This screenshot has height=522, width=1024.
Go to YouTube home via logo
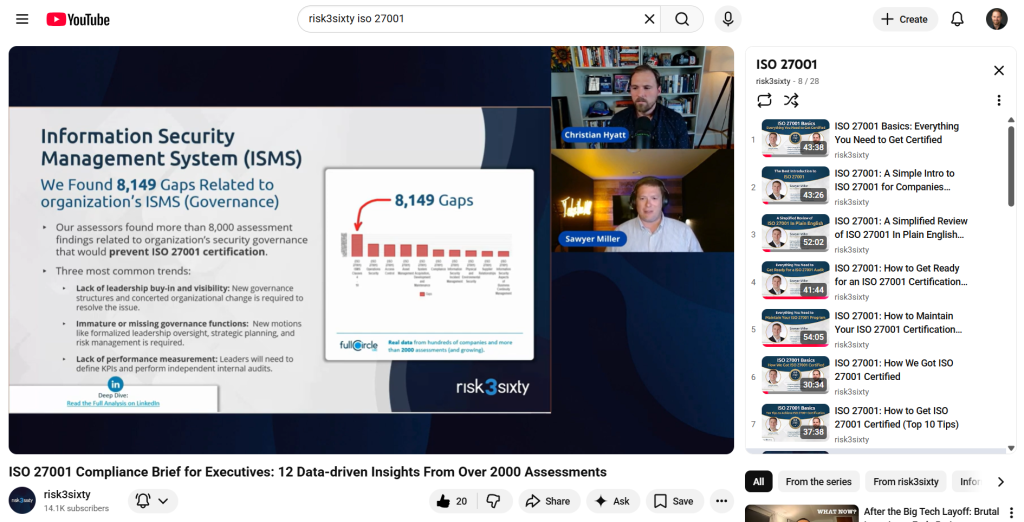click(x=78, y=20)
